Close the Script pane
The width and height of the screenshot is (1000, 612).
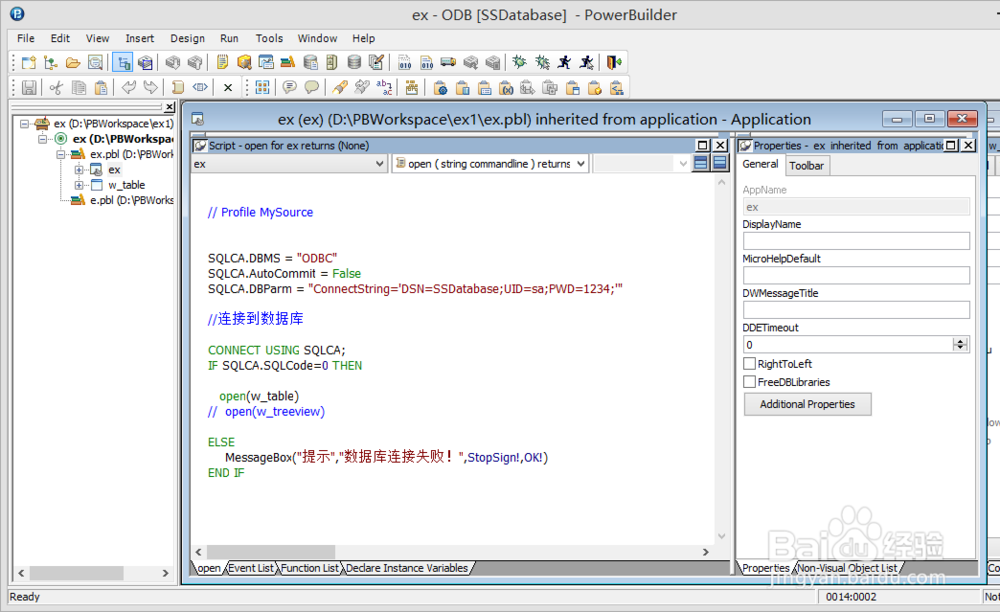[x=720, y=145]
